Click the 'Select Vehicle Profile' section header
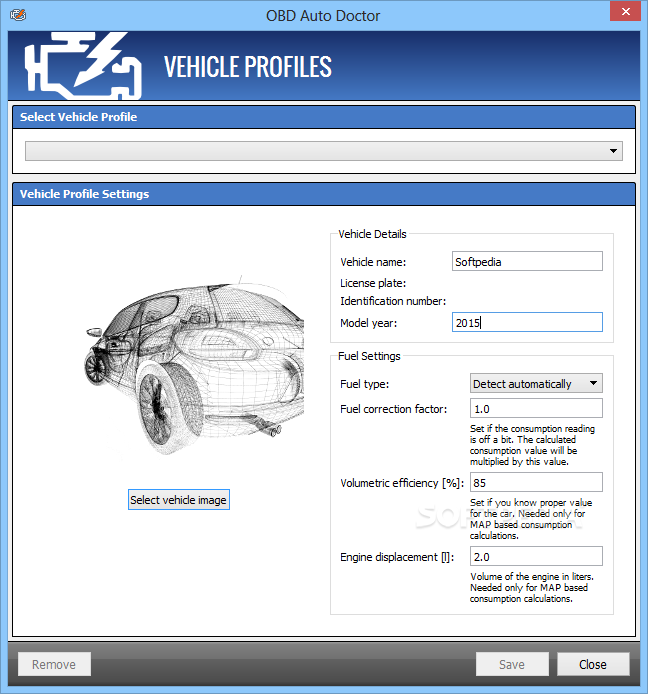 click(324, 117)
